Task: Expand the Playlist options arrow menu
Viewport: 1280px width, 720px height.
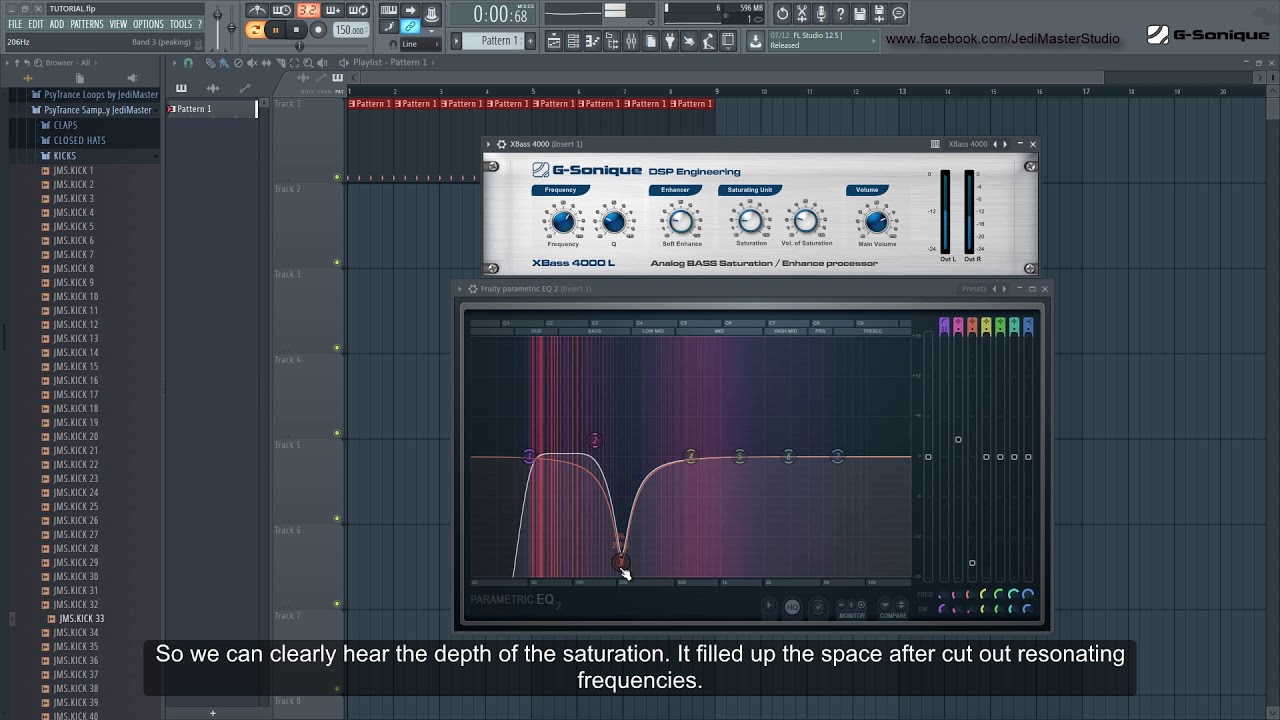Action: pos(174,62)
